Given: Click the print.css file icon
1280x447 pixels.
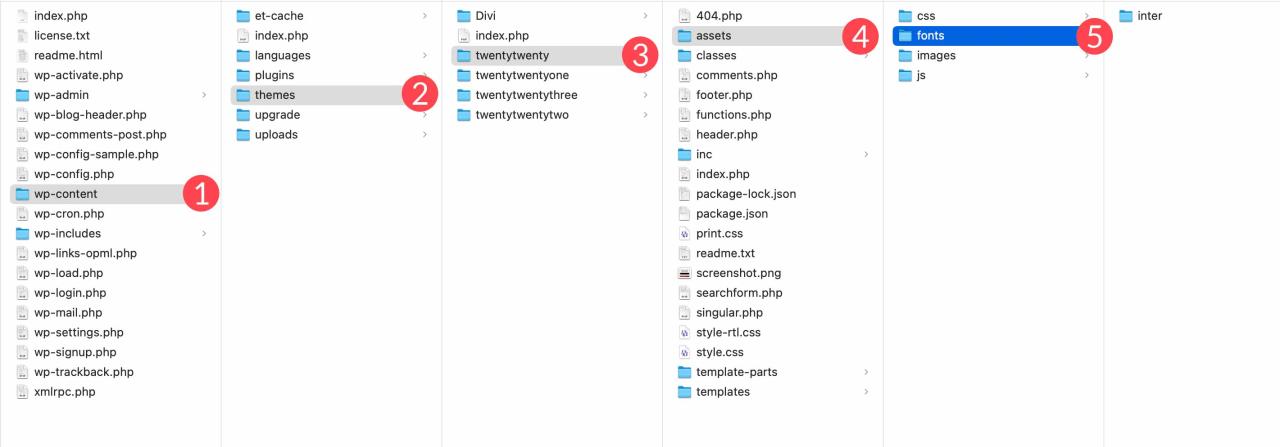Looking at the screenshot, I should coord(685,233).
